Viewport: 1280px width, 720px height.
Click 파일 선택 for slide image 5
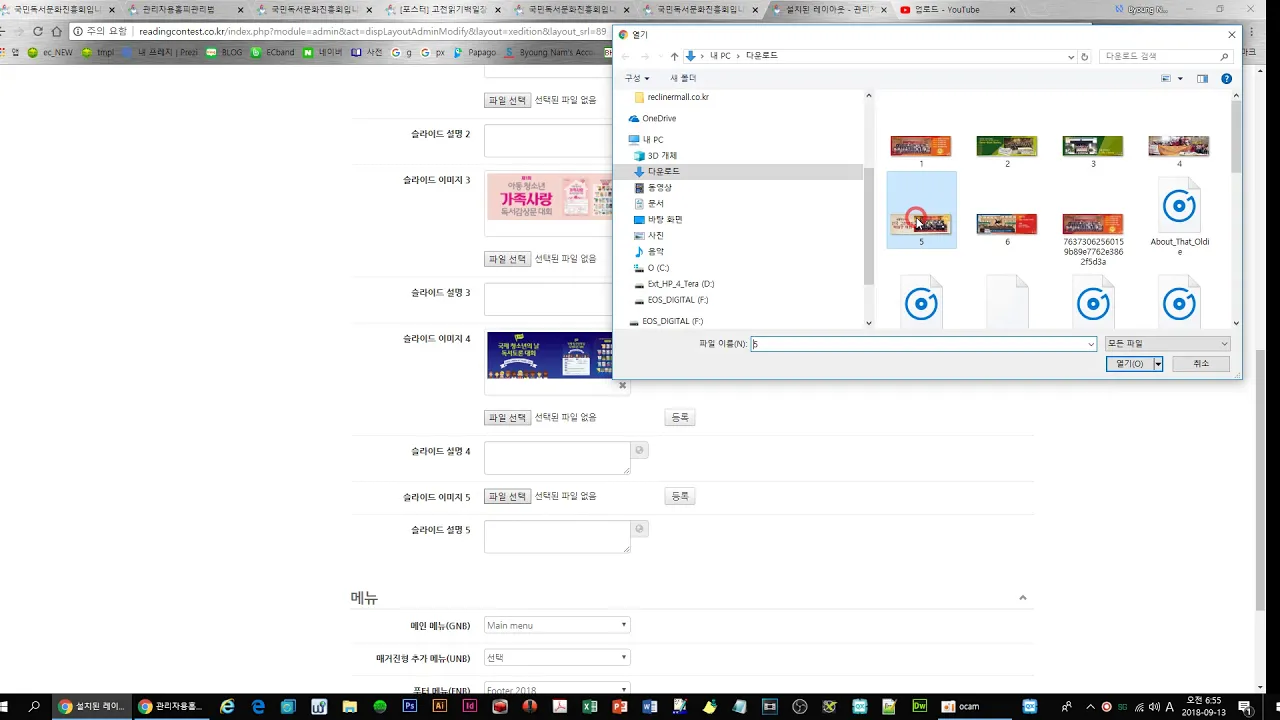click(507, 497)
